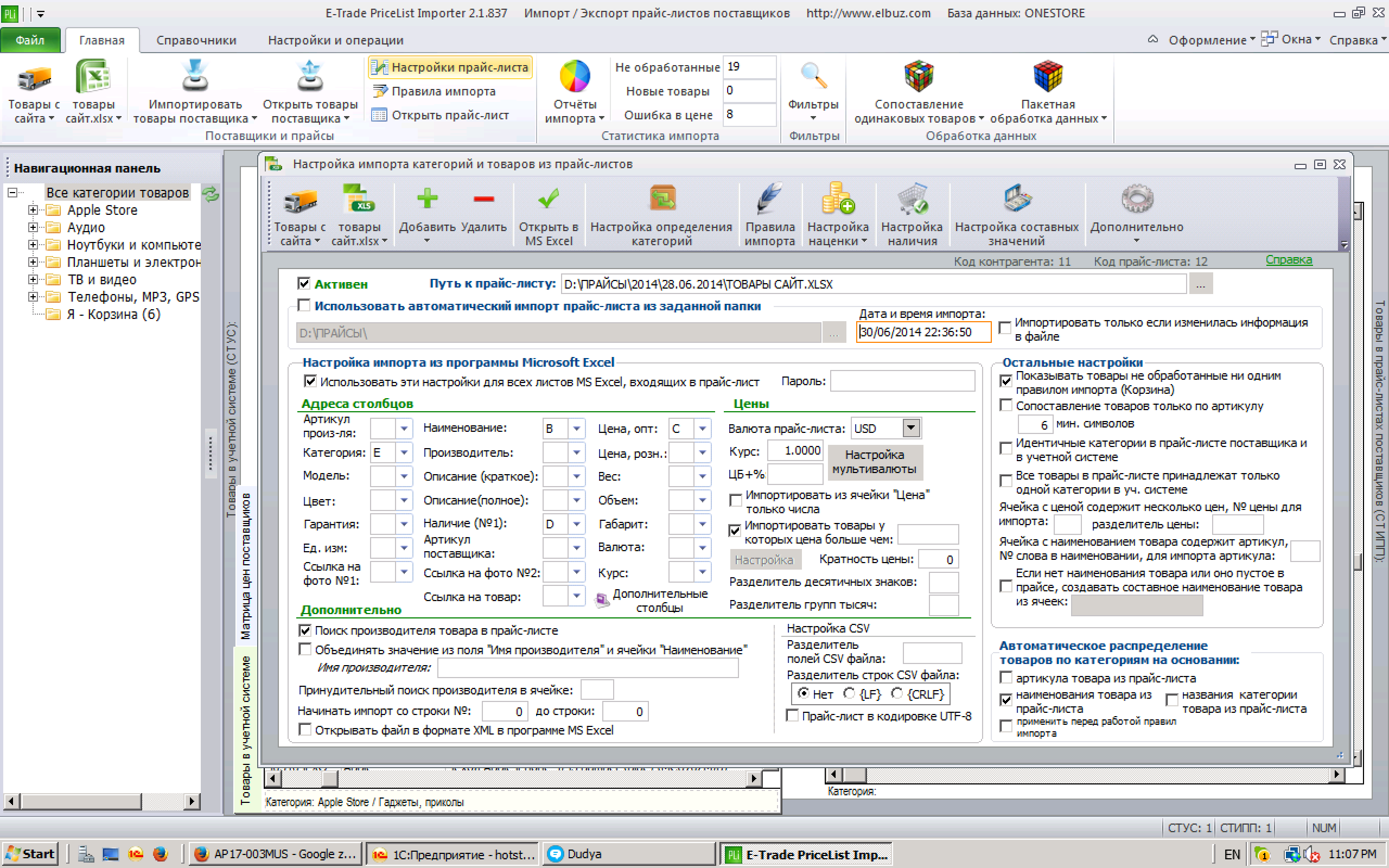Select {CRLF} CSV line separator radio
This screenshot has height=868, width=1389.
tap(896, 693)
